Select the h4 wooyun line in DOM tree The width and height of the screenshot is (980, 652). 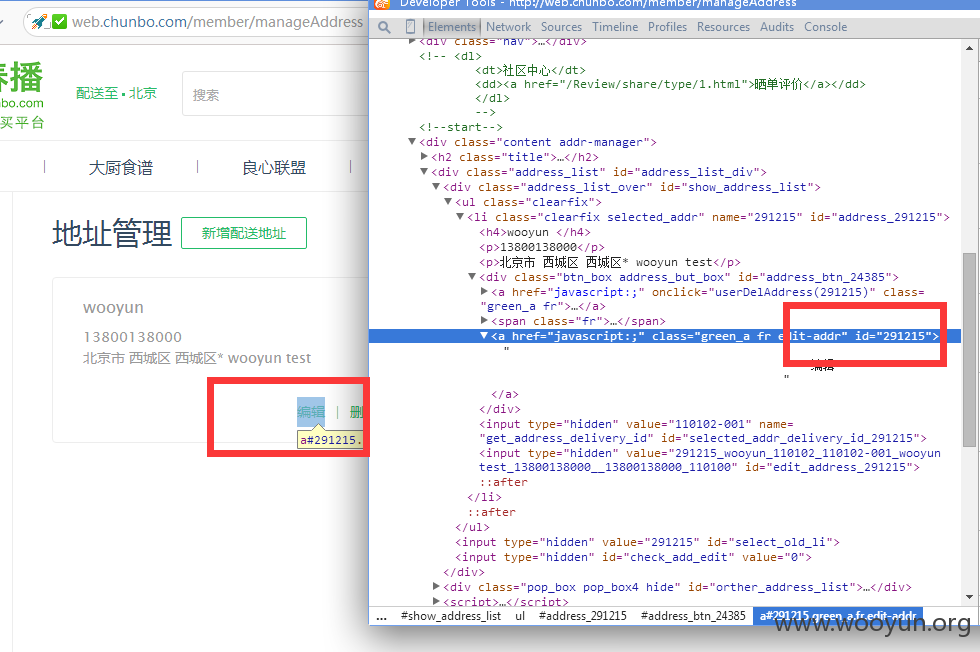[x=535, y=232]
